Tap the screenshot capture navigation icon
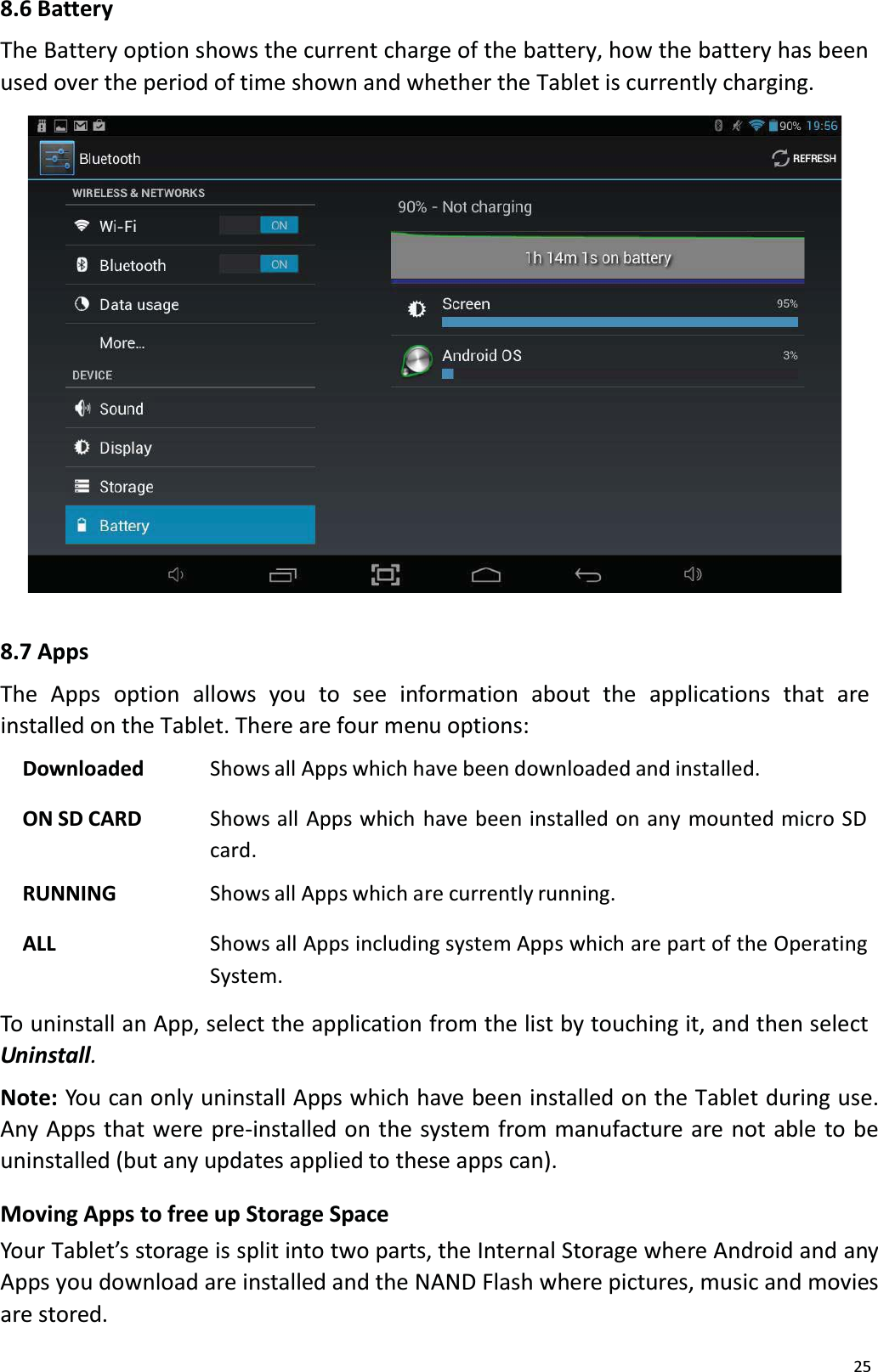The width and height of the screenshot is (878, 1372). coord(385,575)
